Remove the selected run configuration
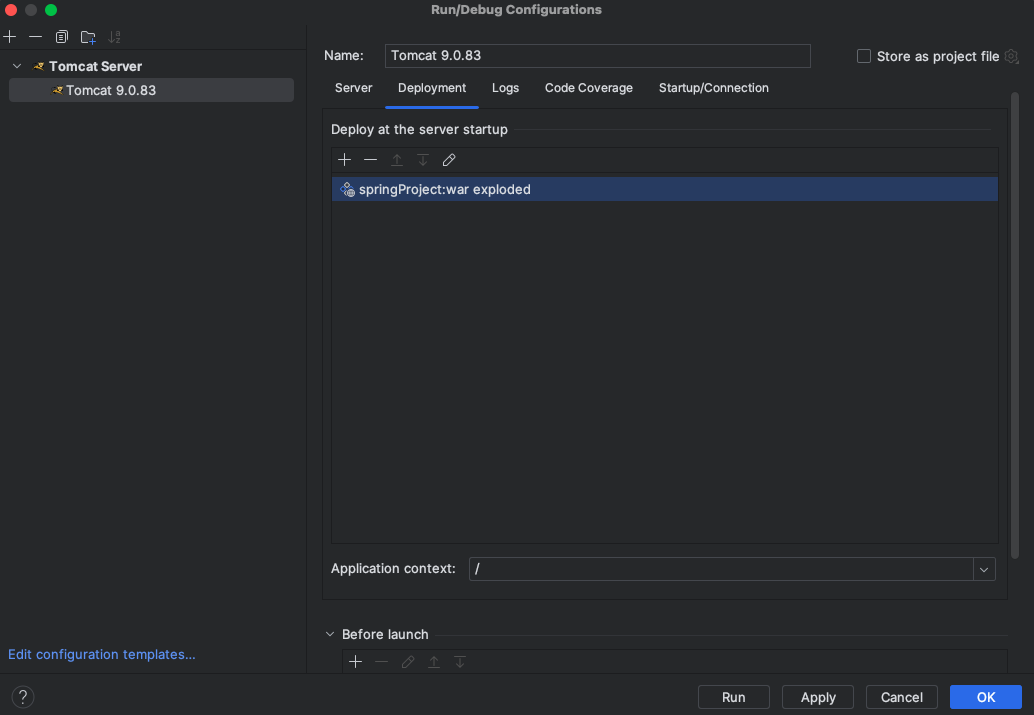 click(x=36, y=37)
